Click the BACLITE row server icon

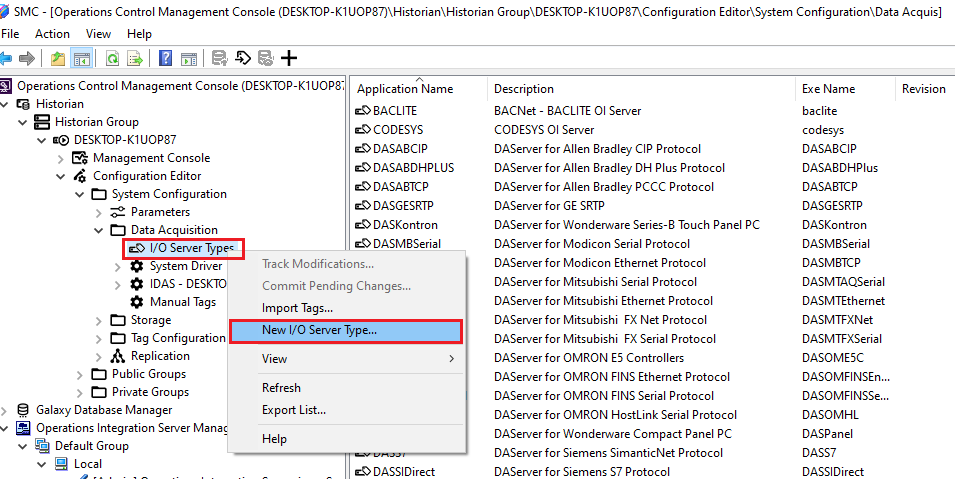click(363, 111)
